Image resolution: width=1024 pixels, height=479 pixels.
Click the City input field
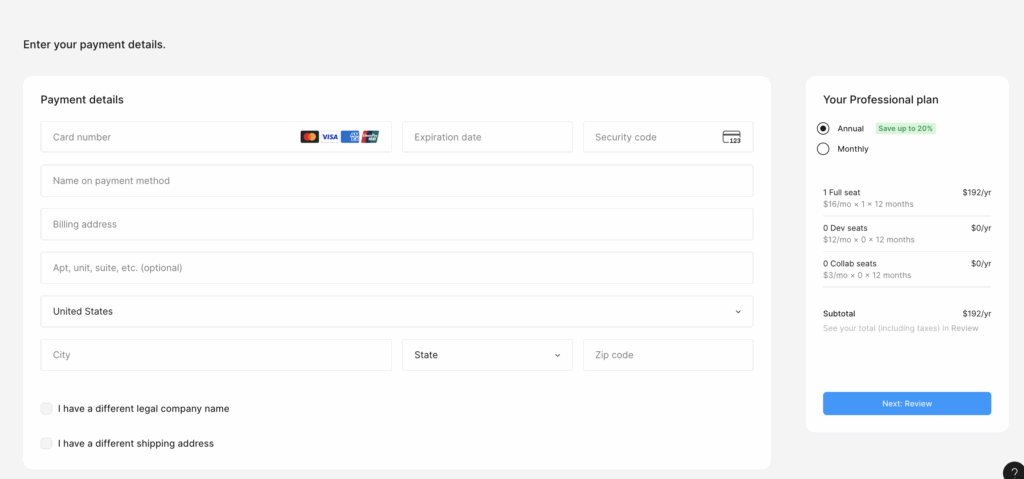(x=215, y=355)
